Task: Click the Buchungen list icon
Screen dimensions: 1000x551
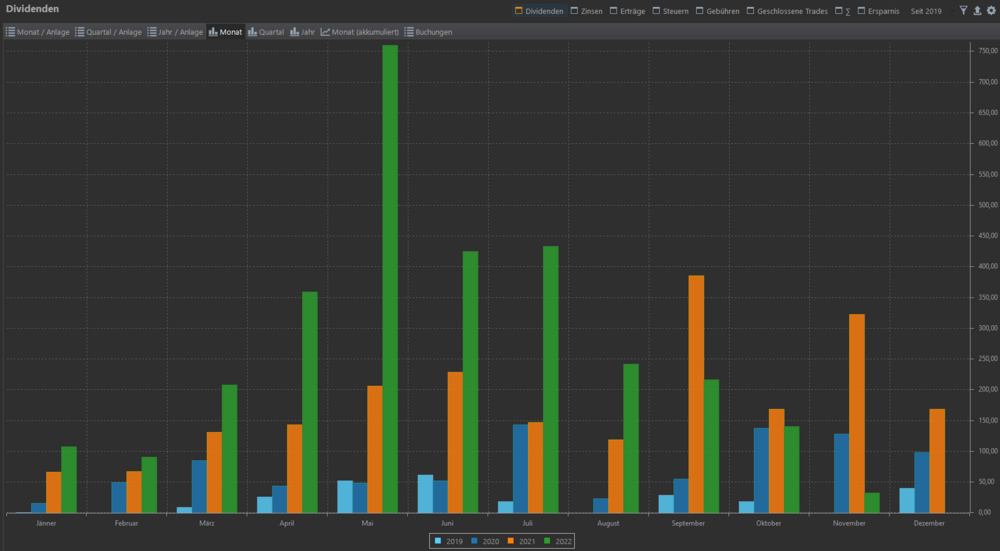Action: click(x=409, y=32)
